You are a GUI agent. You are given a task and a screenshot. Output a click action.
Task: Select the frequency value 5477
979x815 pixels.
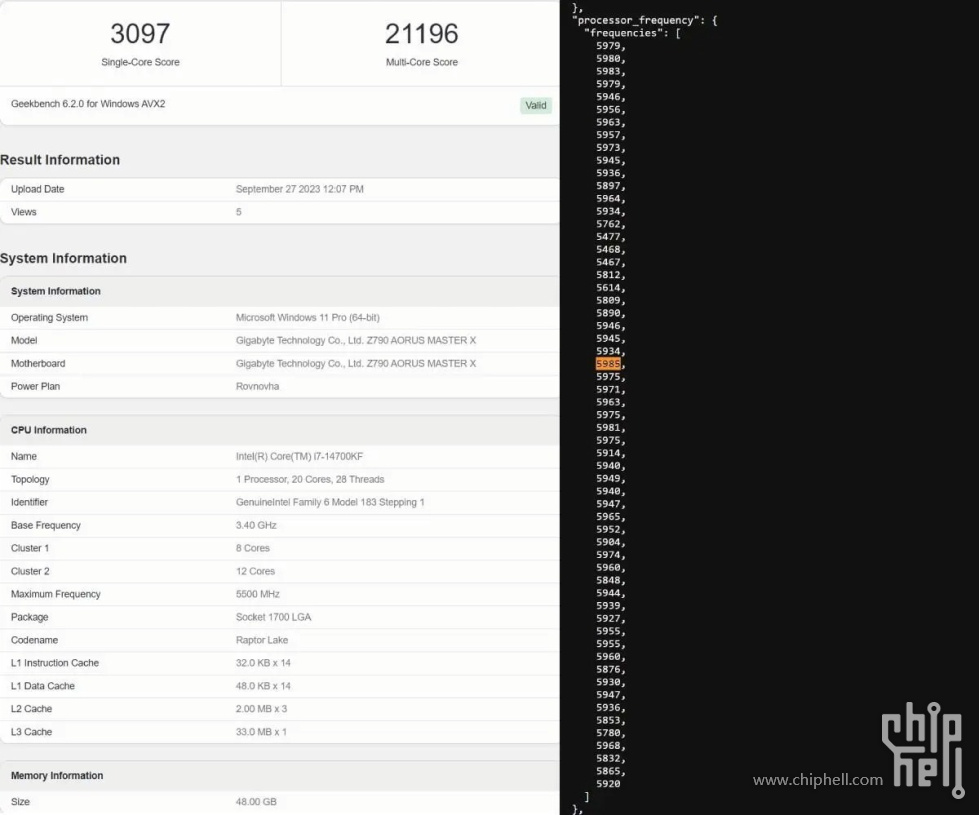point(608,237)
